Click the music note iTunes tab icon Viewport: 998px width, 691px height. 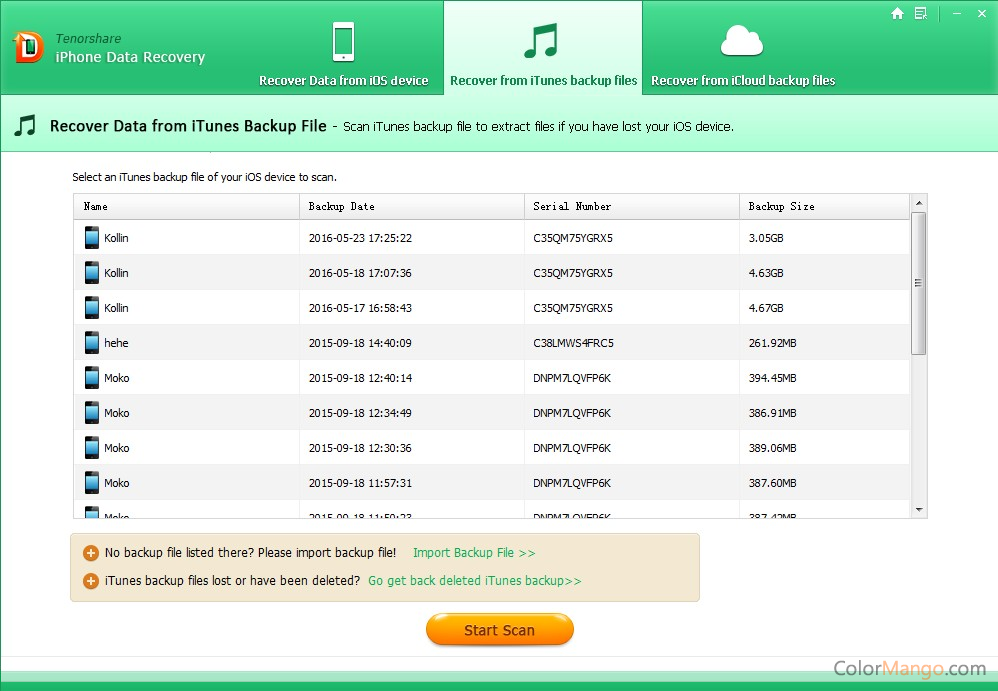(x=541, y=41)
